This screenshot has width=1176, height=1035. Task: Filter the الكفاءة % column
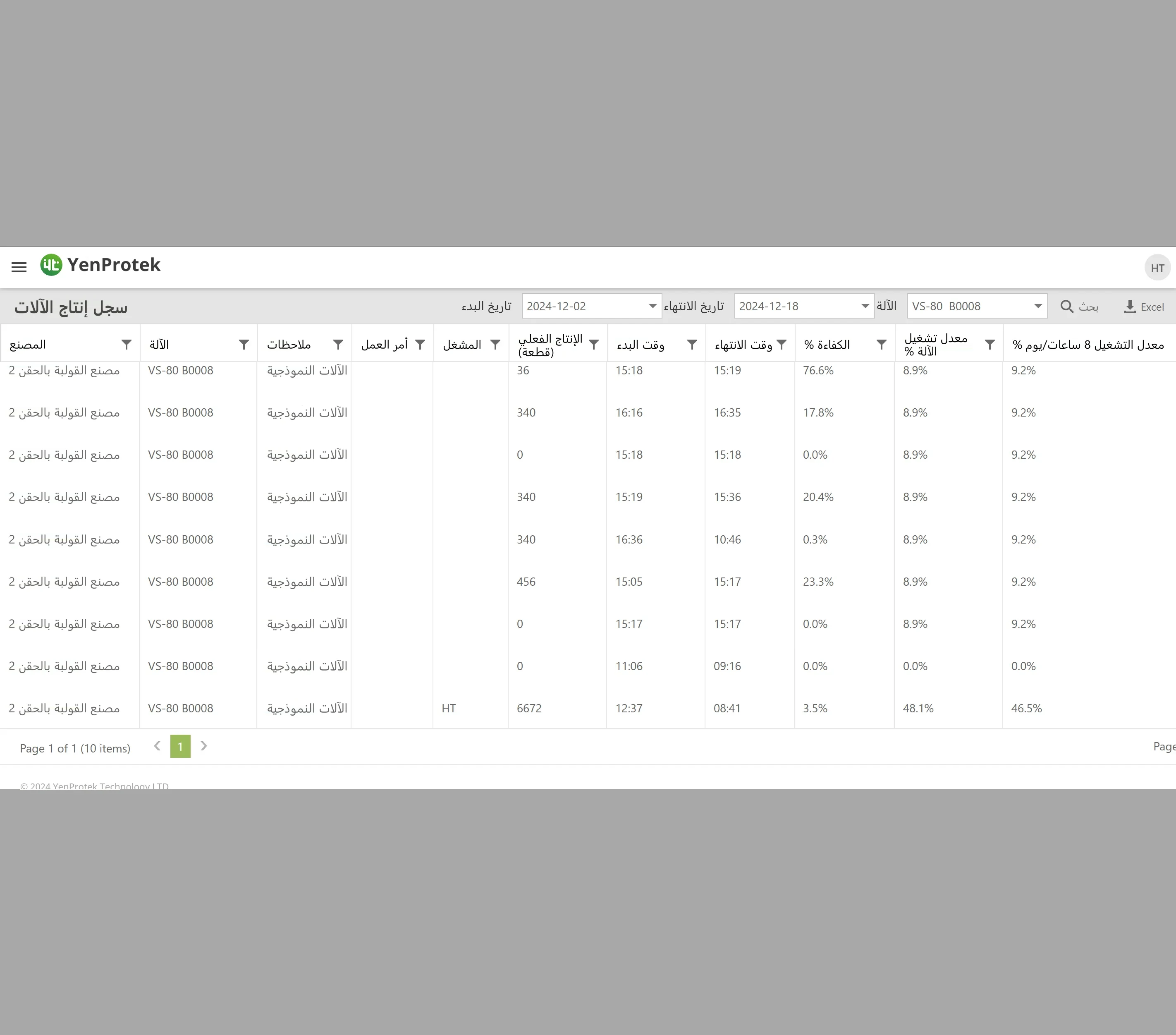coord(882,344)
